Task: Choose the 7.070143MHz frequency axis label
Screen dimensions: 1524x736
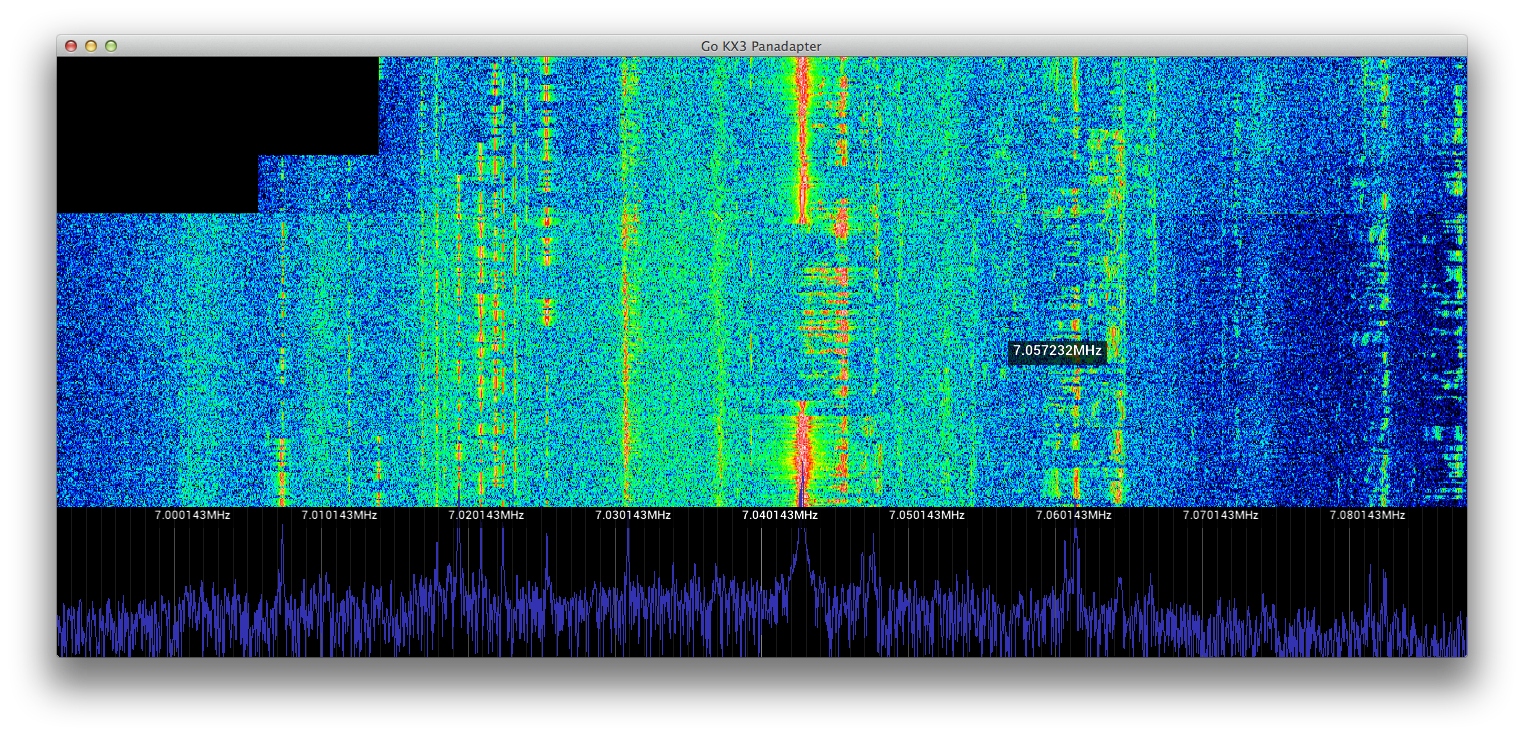Action: tap(1221, 515)
